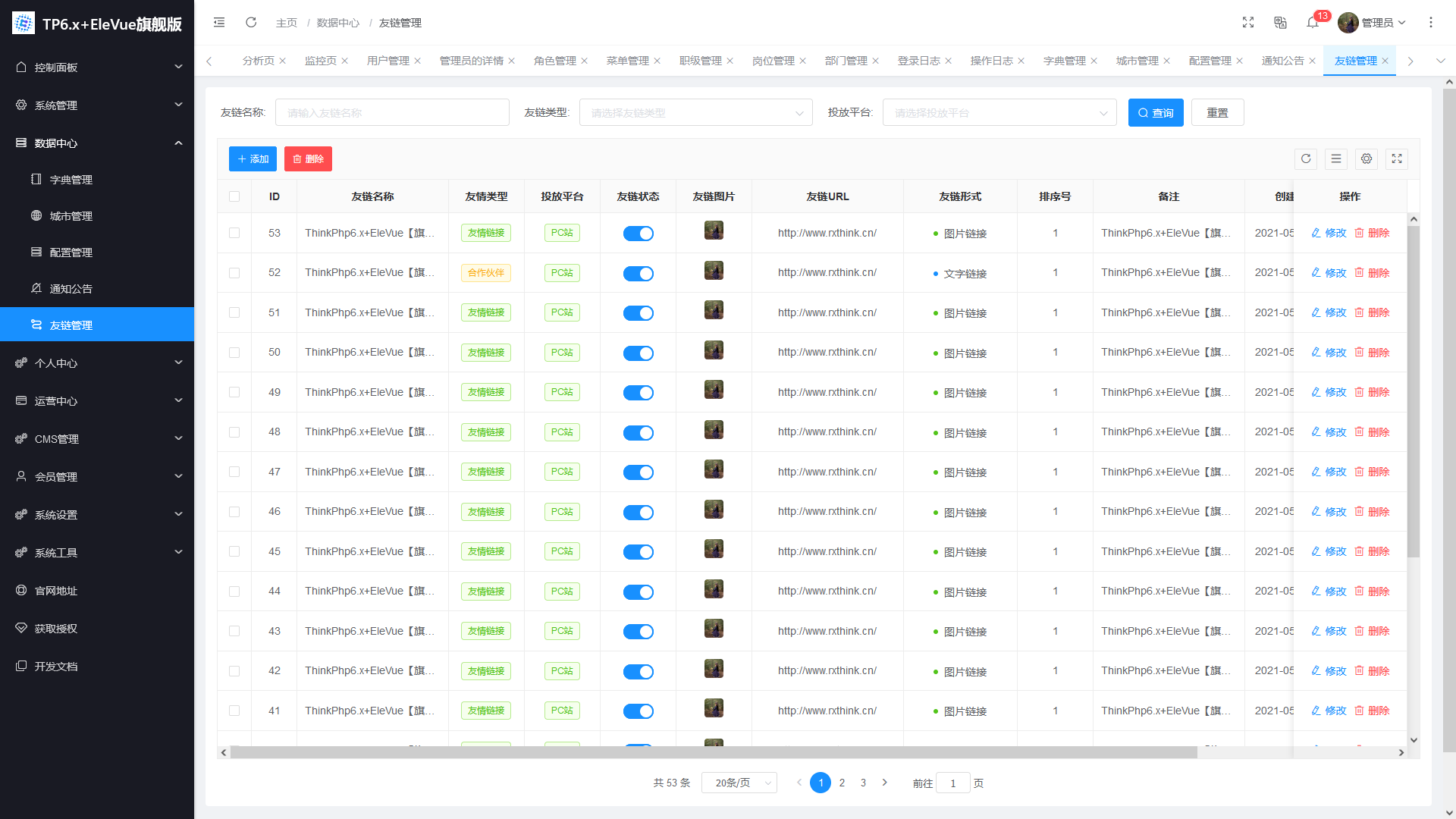Open 开发文档 sidebar item
This screenshot has width=1456, height=819.
click(97, 667)
